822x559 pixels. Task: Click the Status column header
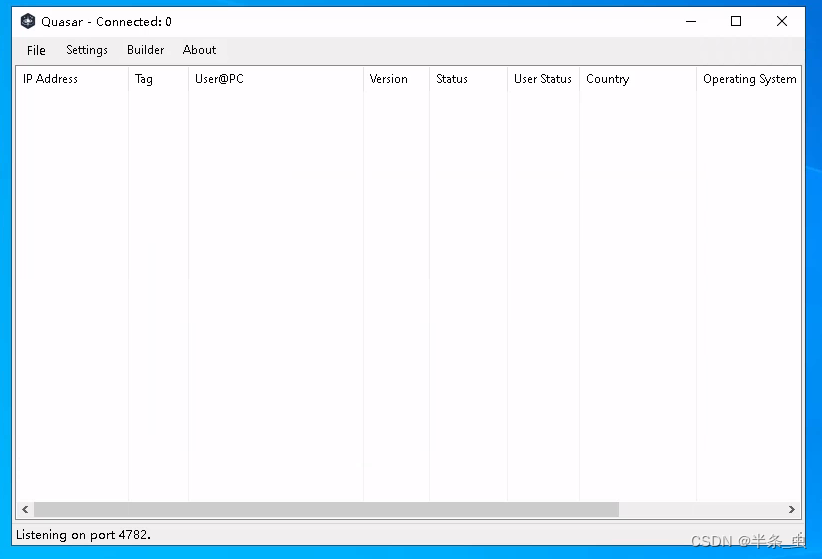click(x=468, y=79)
